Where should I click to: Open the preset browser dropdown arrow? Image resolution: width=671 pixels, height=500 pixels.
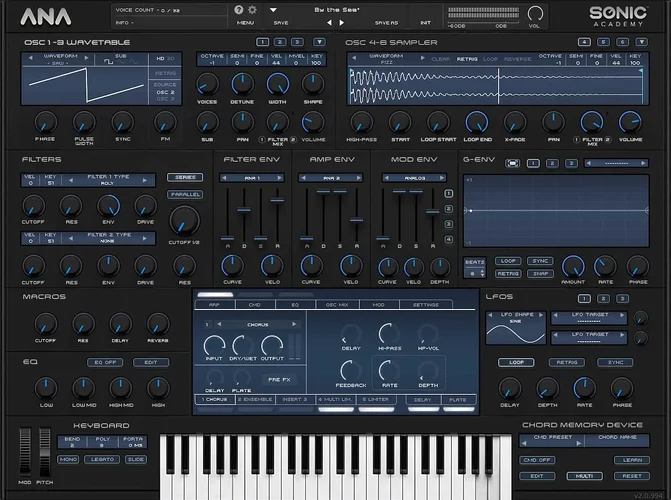[x=273, y=10]
